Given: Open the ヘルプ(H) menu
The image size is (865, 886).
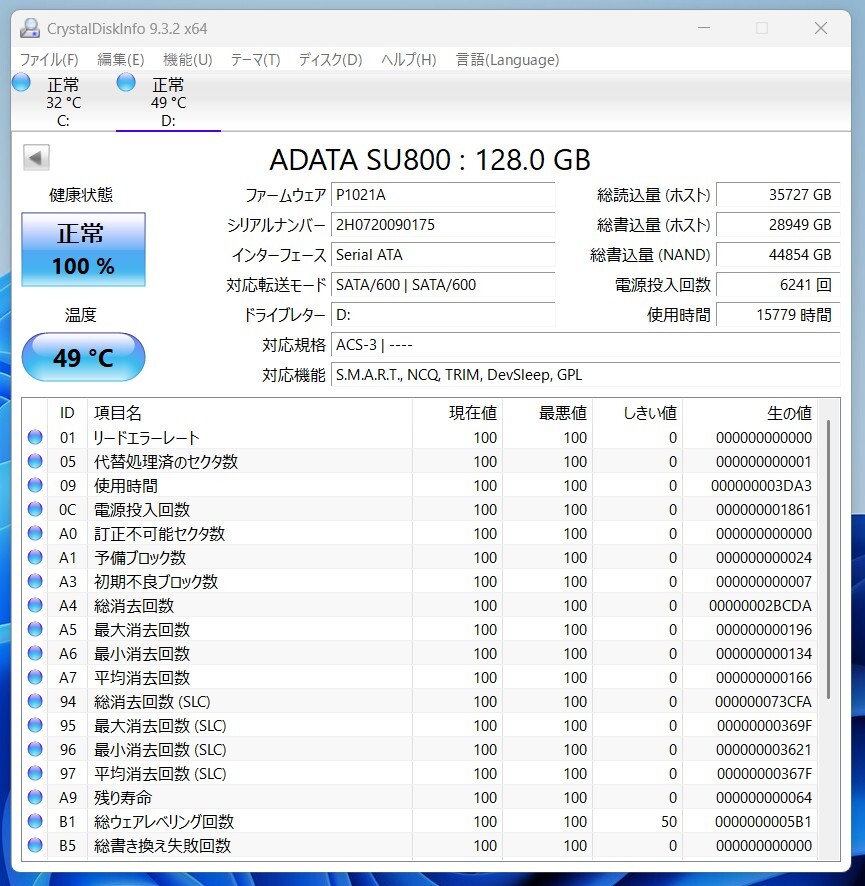Looking at the screenshot, I should click(x=408, y=60).
